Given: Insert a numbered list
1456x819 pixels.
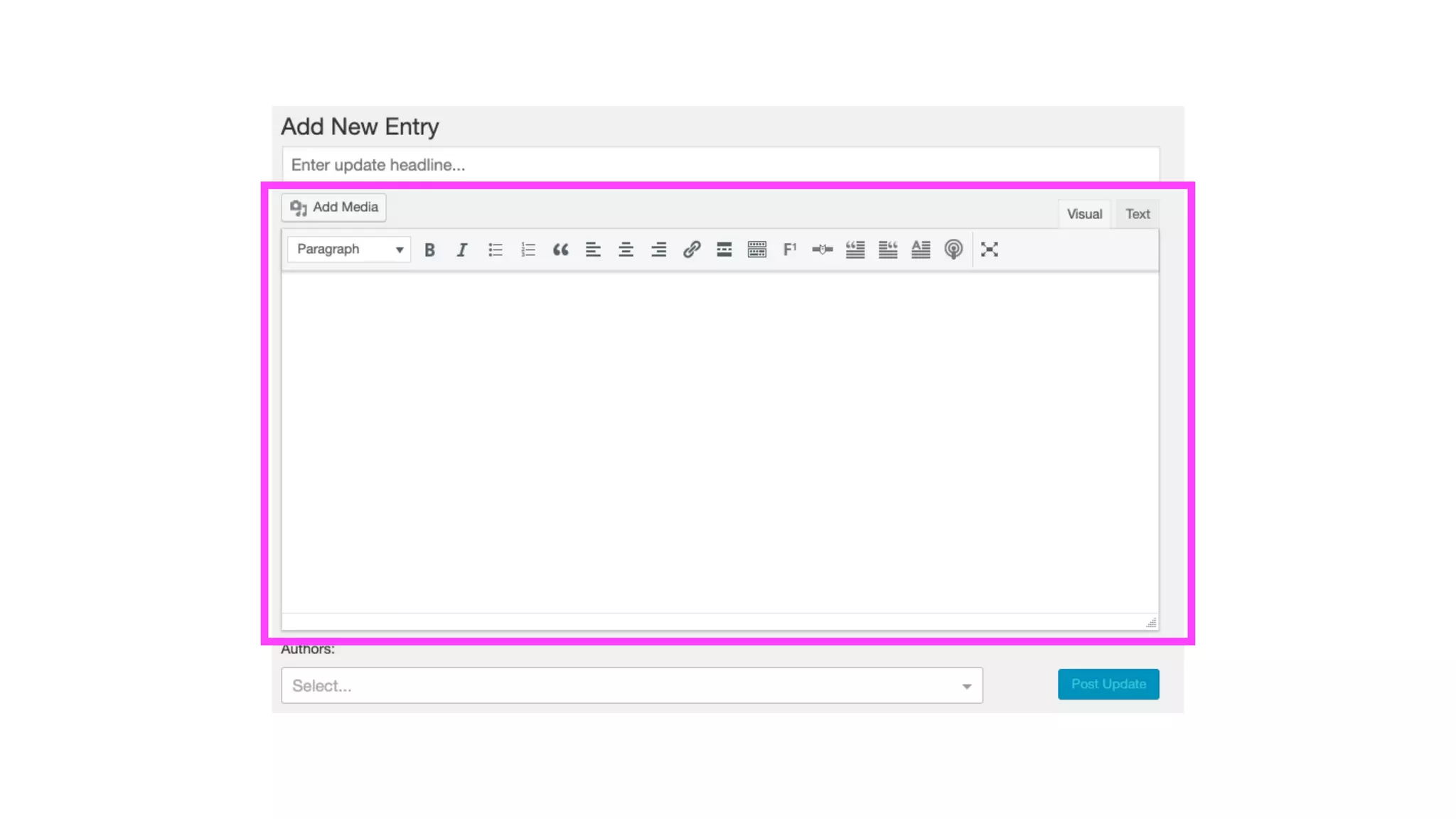Looking at the screenshot, I should [528, 250].
